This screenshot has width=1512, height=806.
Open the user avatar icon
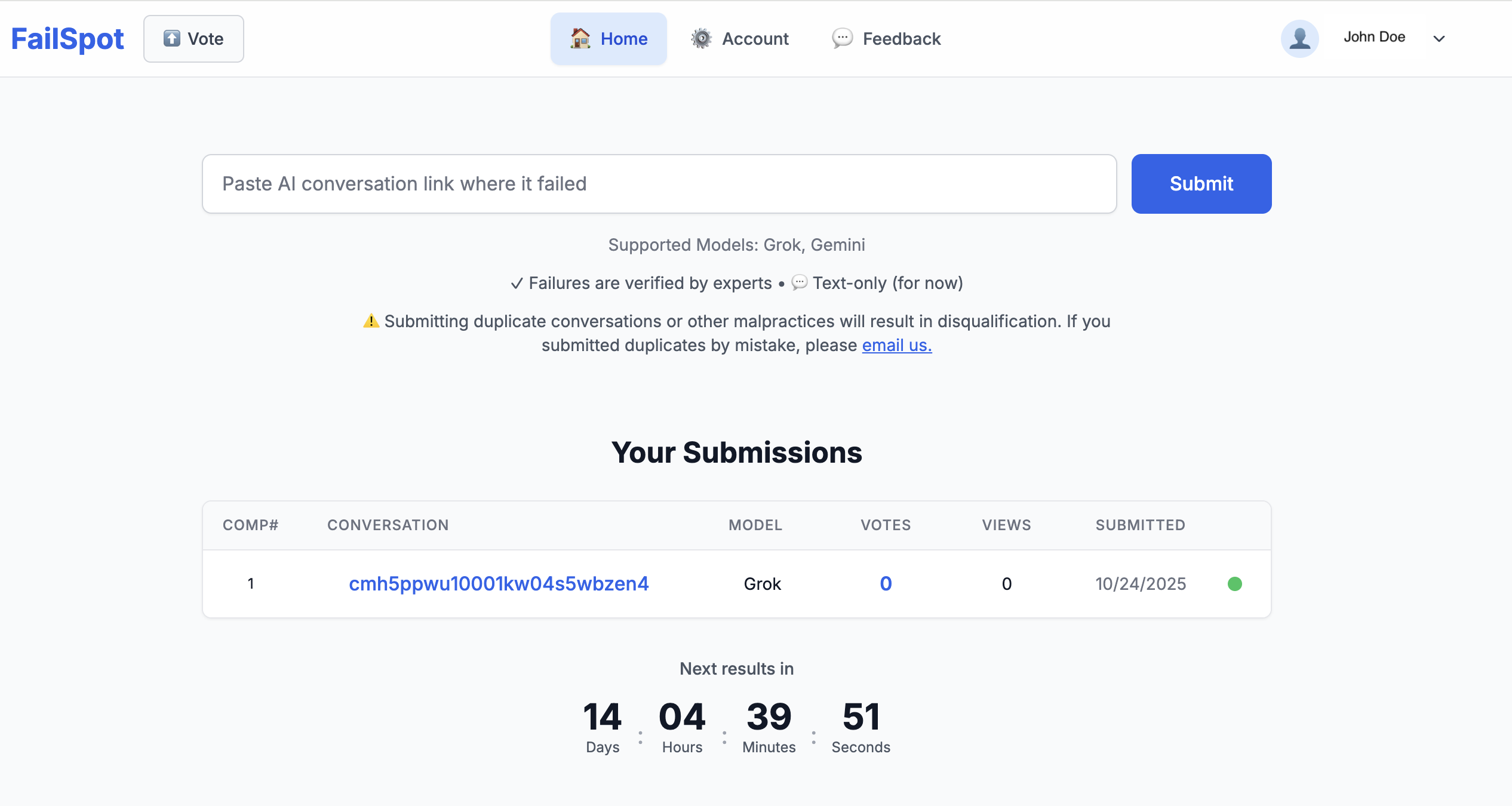(x=1299, y=38)
